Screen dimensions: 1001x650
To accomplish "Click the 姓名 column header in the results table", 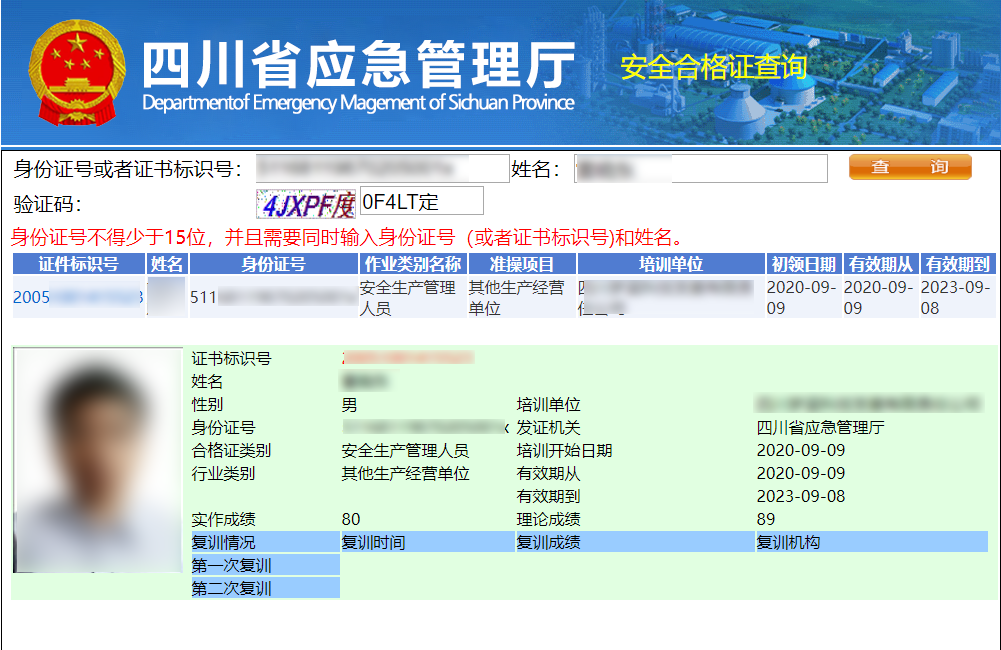I will (x=167, y=264).
